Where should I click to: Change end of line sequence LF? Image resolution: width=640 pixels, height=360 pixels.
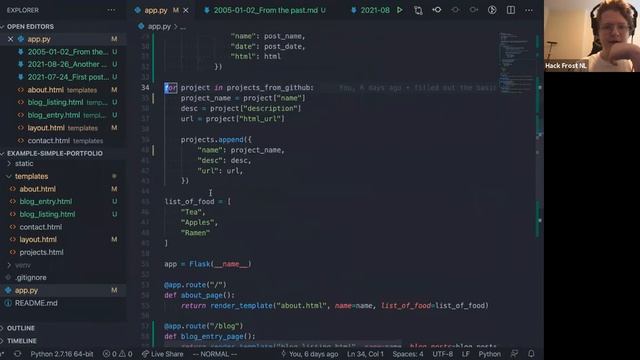coord(466,354)
